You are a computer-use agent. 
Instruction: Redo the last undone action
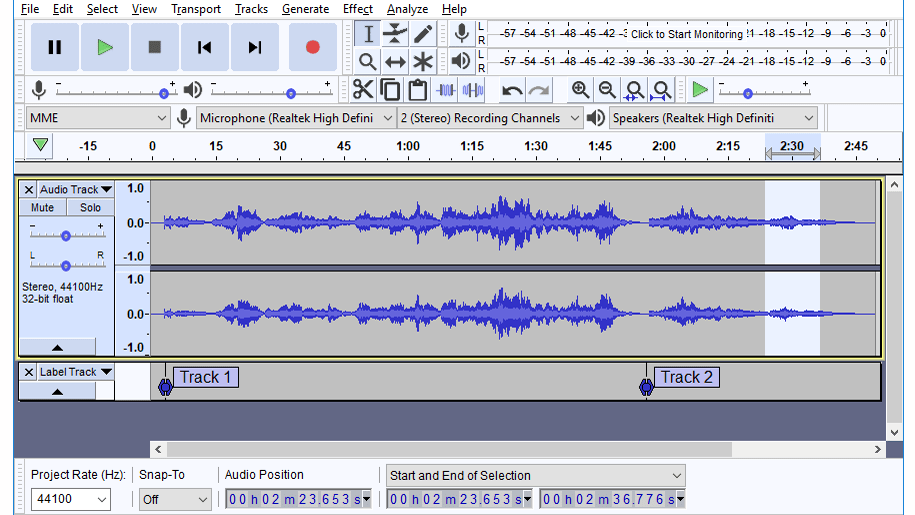pyautogui.click(x=539, y=90)
